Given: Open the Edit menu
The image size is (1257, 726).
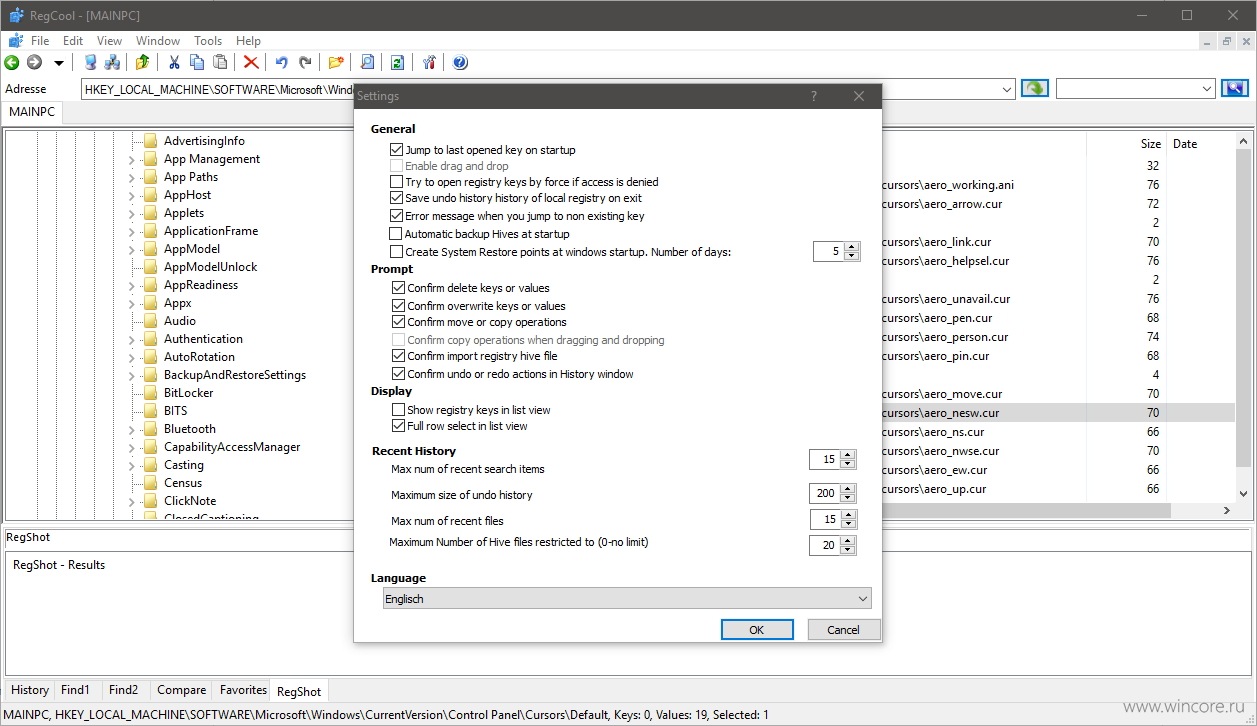Looking at the screenshot, I should (x=73, y=41).
